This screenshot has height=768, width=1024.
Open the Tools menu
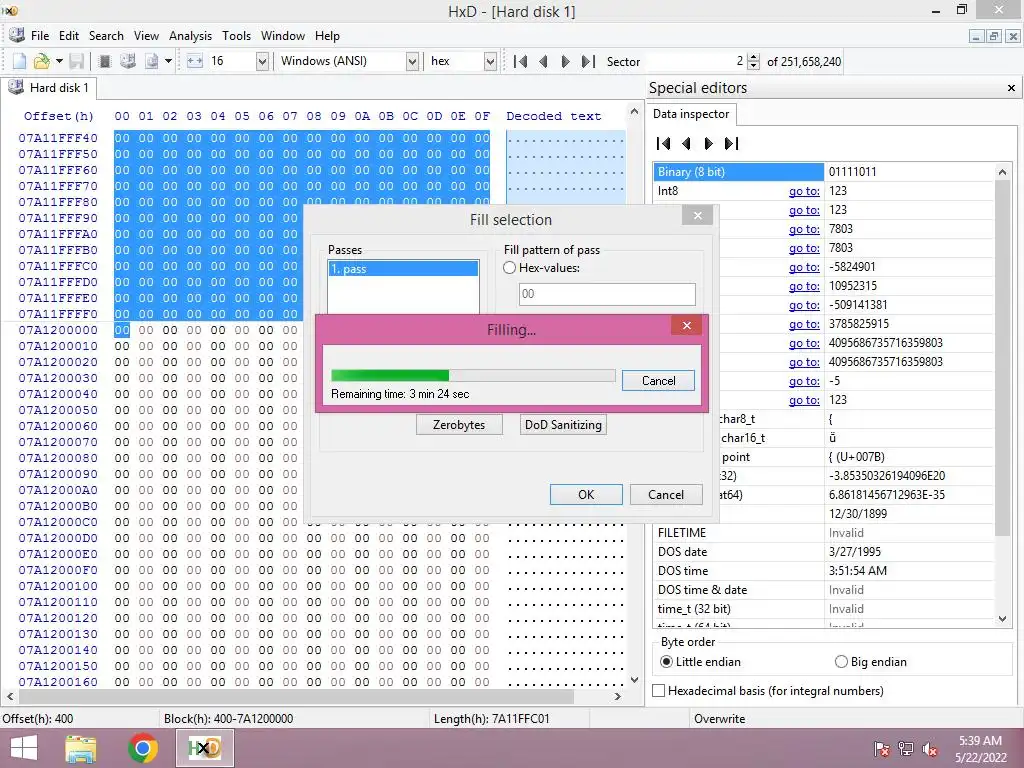(236, 36)
